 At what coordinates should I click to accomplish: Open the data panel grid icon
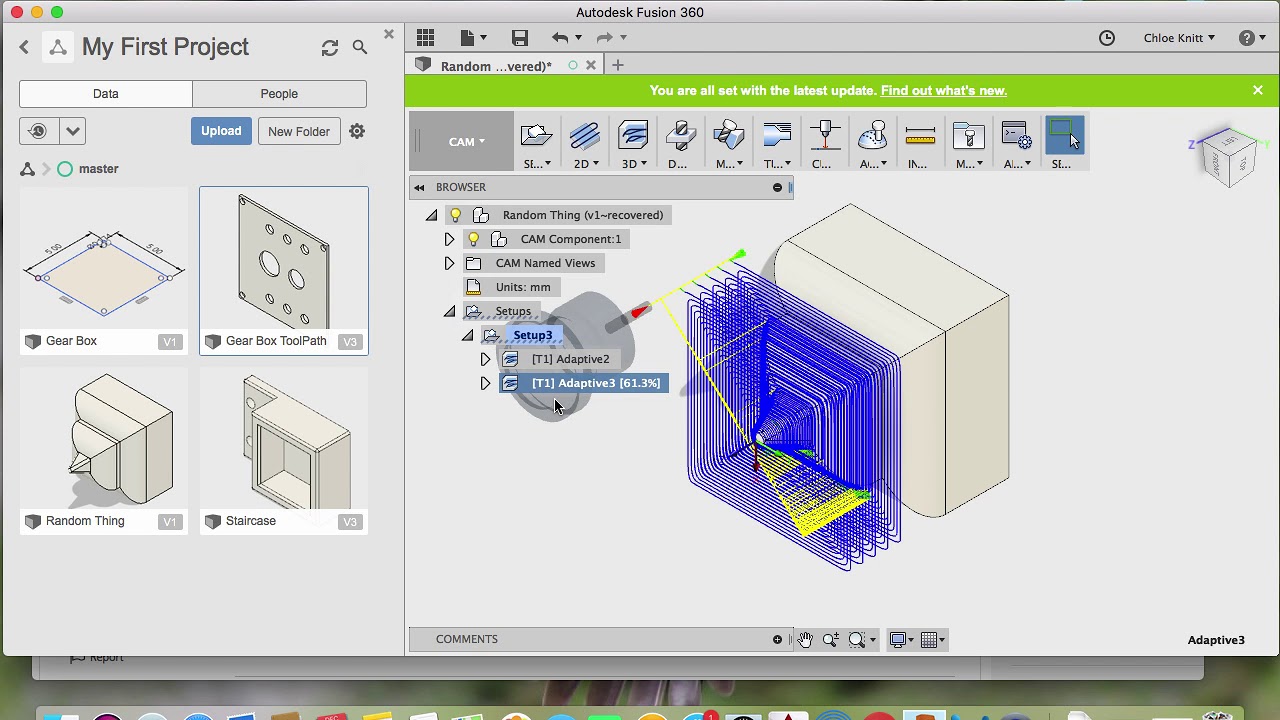click(425, 38)
